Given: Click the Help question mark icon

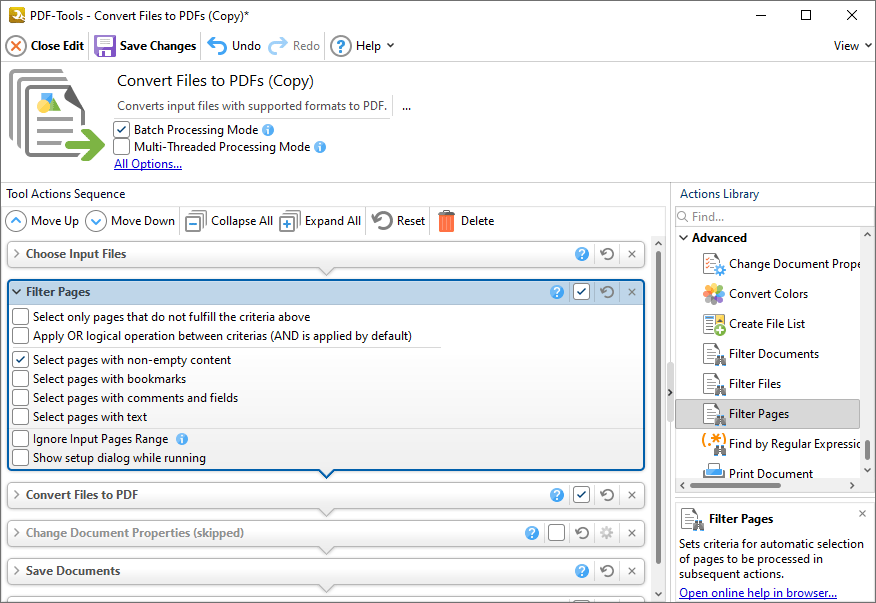Looking at the screenshot, I should coord(340,46).
